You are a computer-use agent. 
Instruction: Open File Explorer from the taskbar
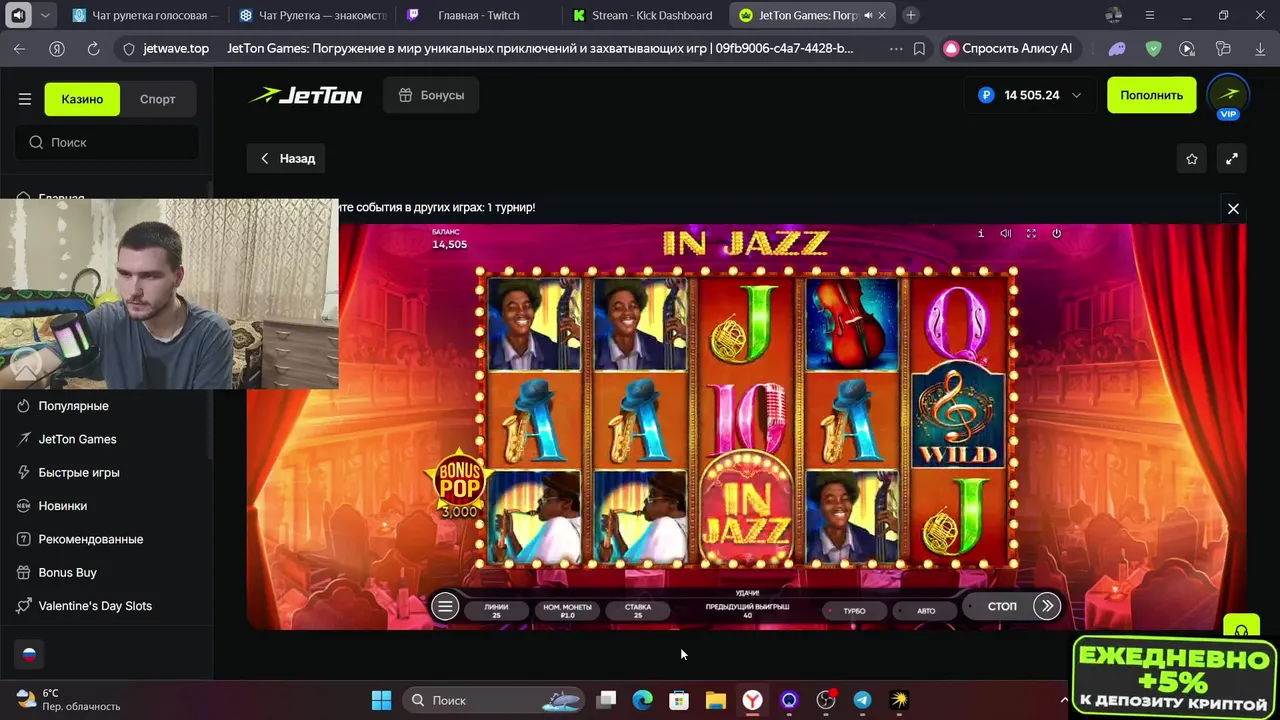(715, 700)
